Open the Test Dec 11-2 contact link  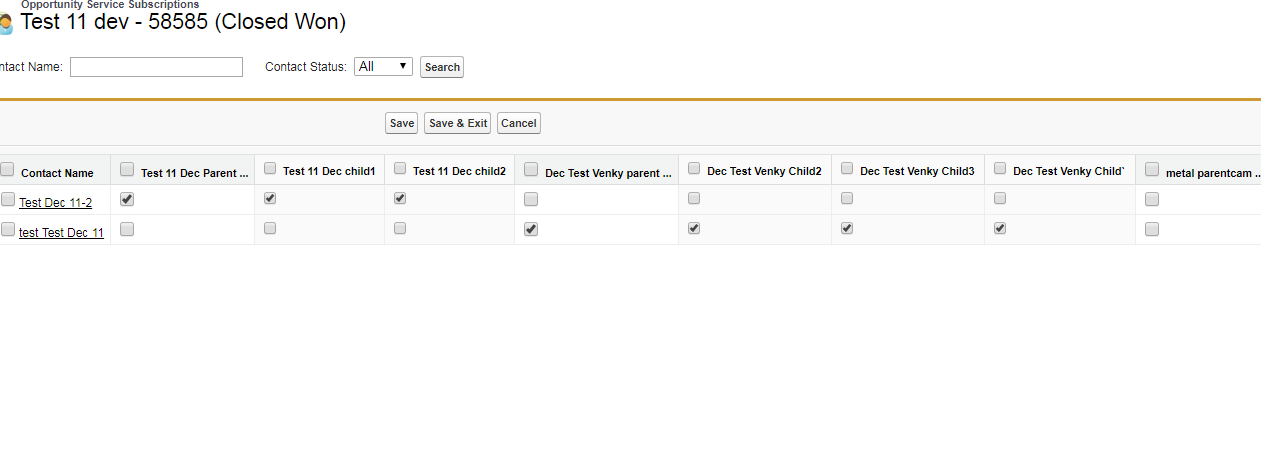click(x=56, y=203)
